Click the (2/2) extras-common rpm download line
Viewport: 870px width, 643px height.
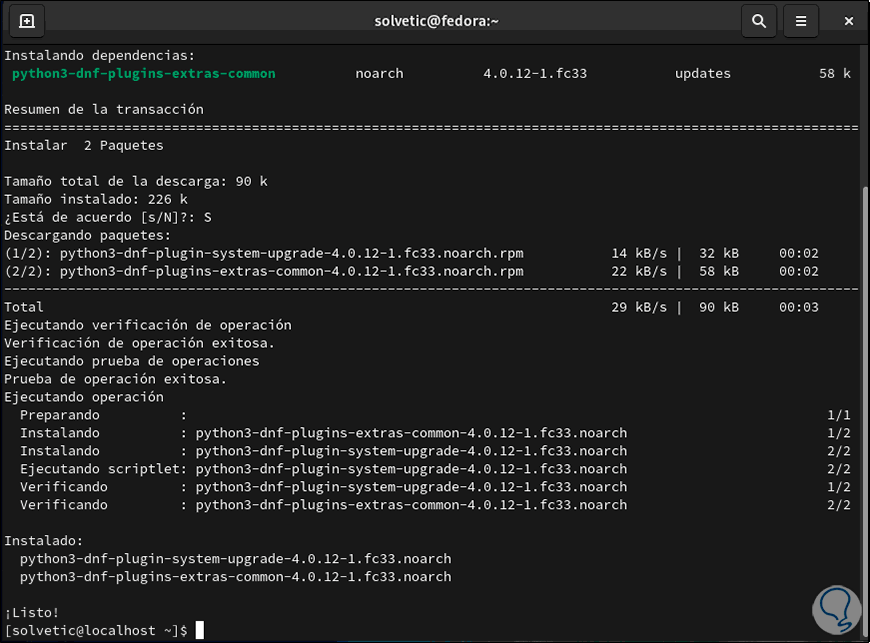[264, 271]
